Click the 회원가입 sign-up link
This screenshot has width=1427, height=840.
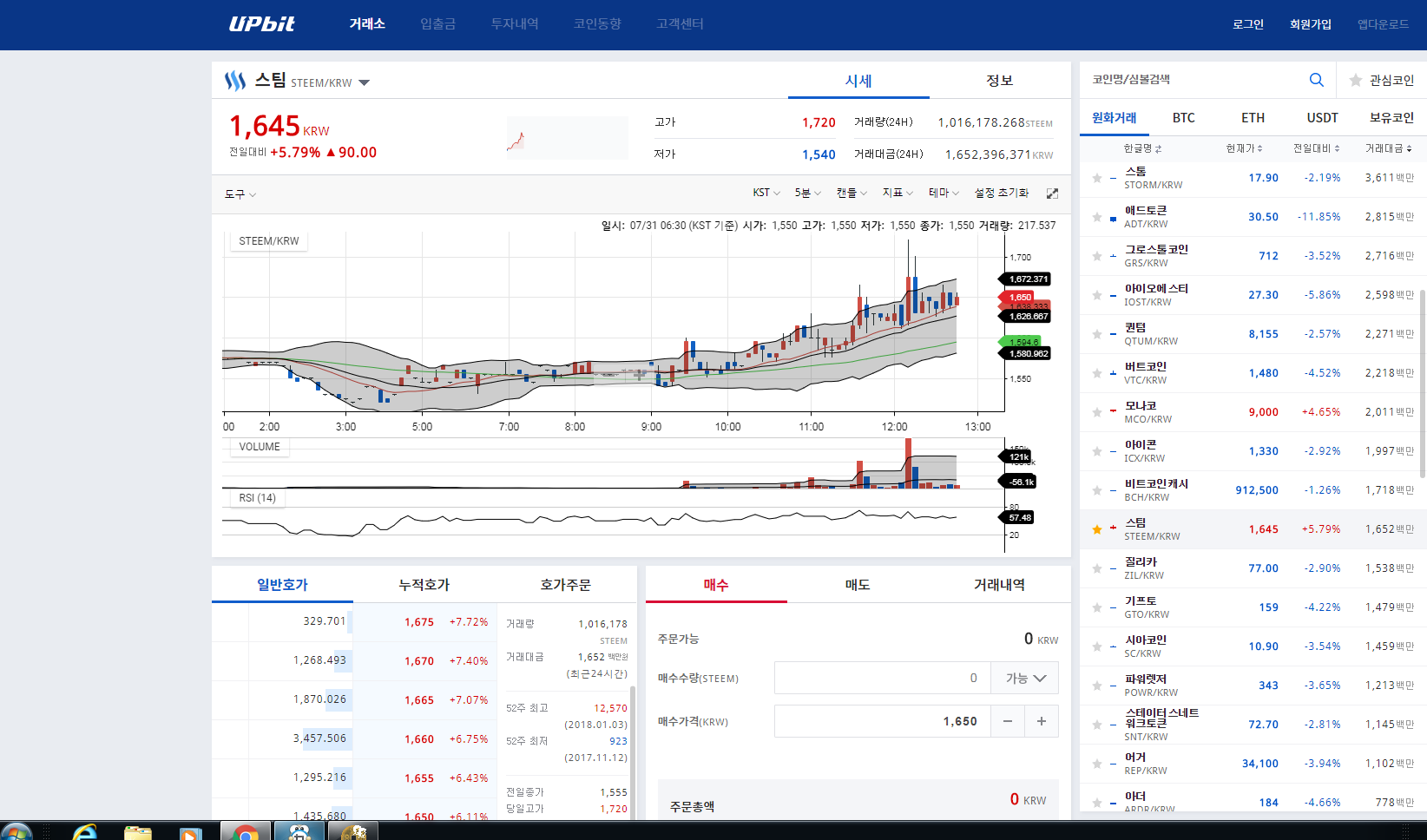click(1311, 24)
